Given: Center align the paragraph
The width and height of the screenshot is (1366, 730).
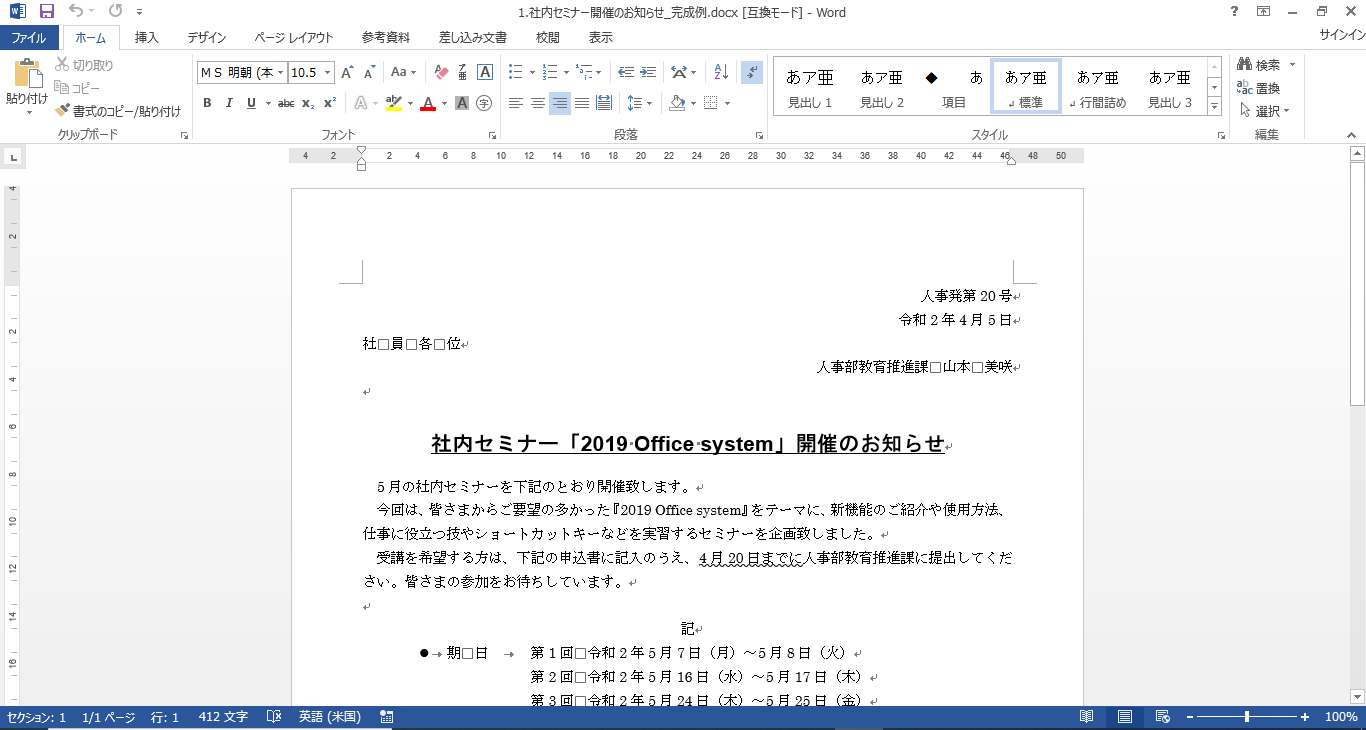Looking at the screenshot, I should coord(538,103).
